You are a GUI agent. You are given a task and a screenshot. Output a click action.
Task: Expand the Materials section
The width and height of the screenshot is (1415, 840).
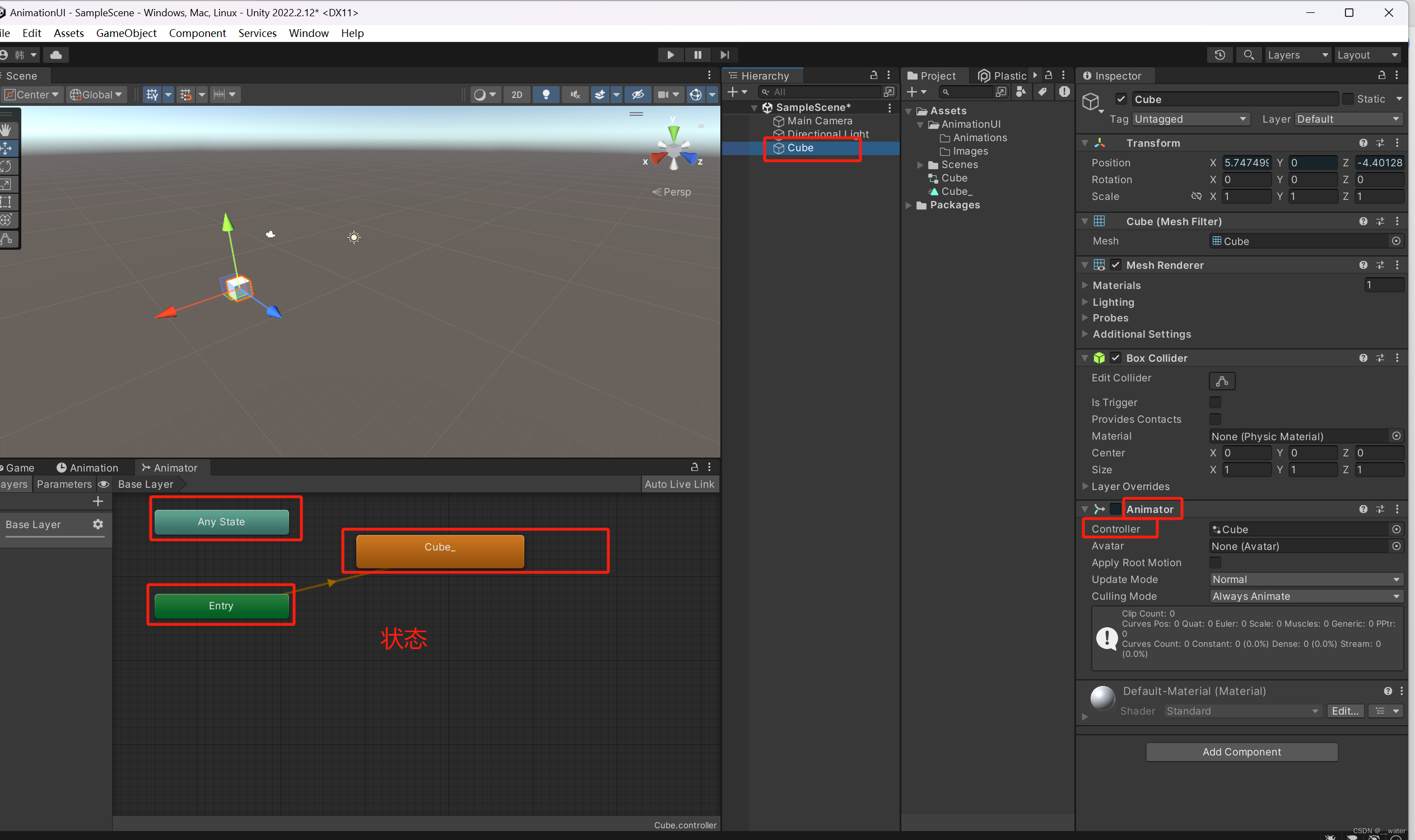(x=1084, y=284)
